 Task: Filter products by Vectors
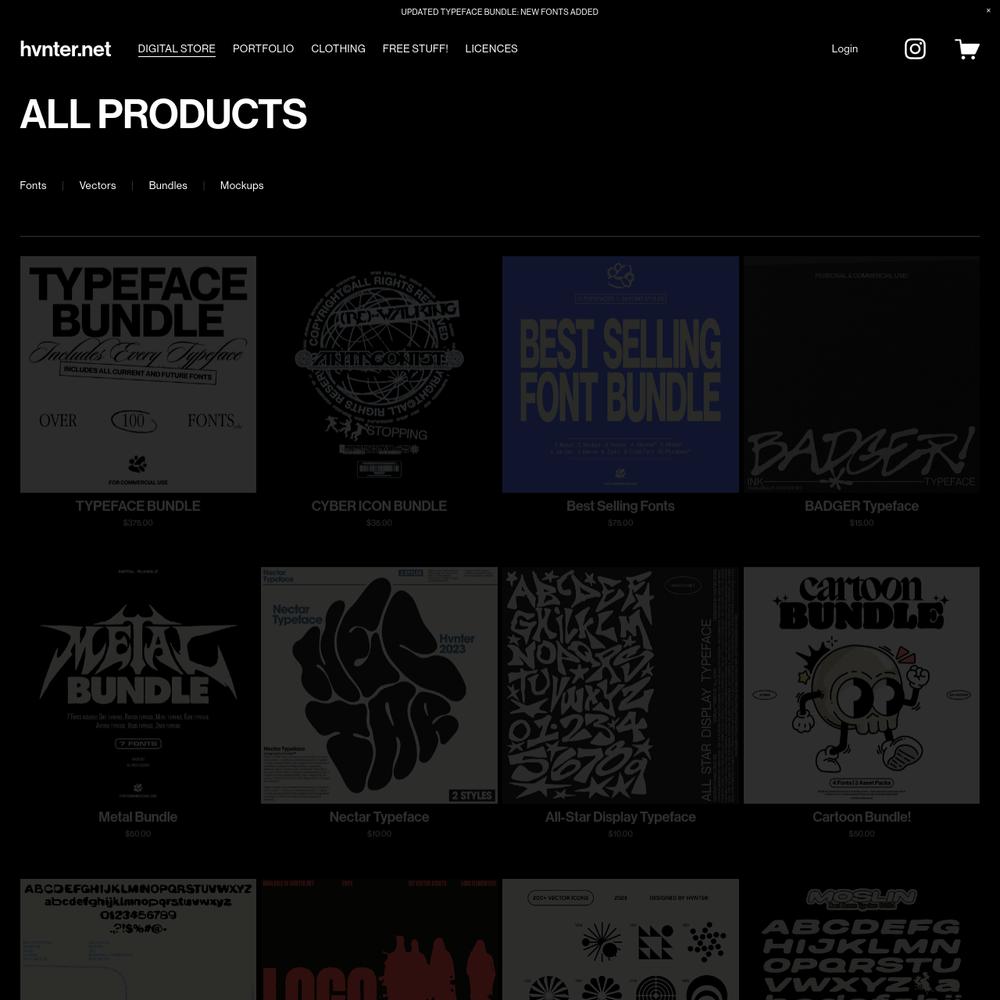click(98, 185)
